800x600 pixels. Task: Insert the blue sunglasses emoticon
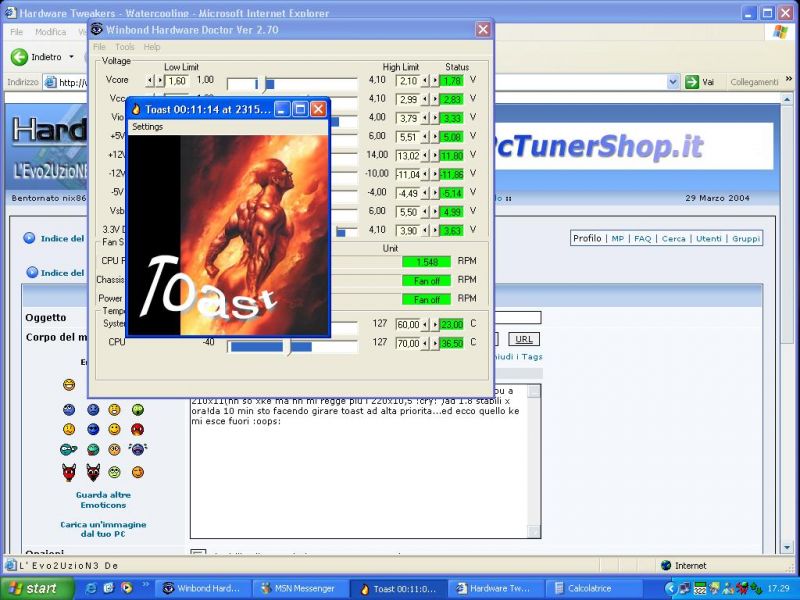[93, 429]
